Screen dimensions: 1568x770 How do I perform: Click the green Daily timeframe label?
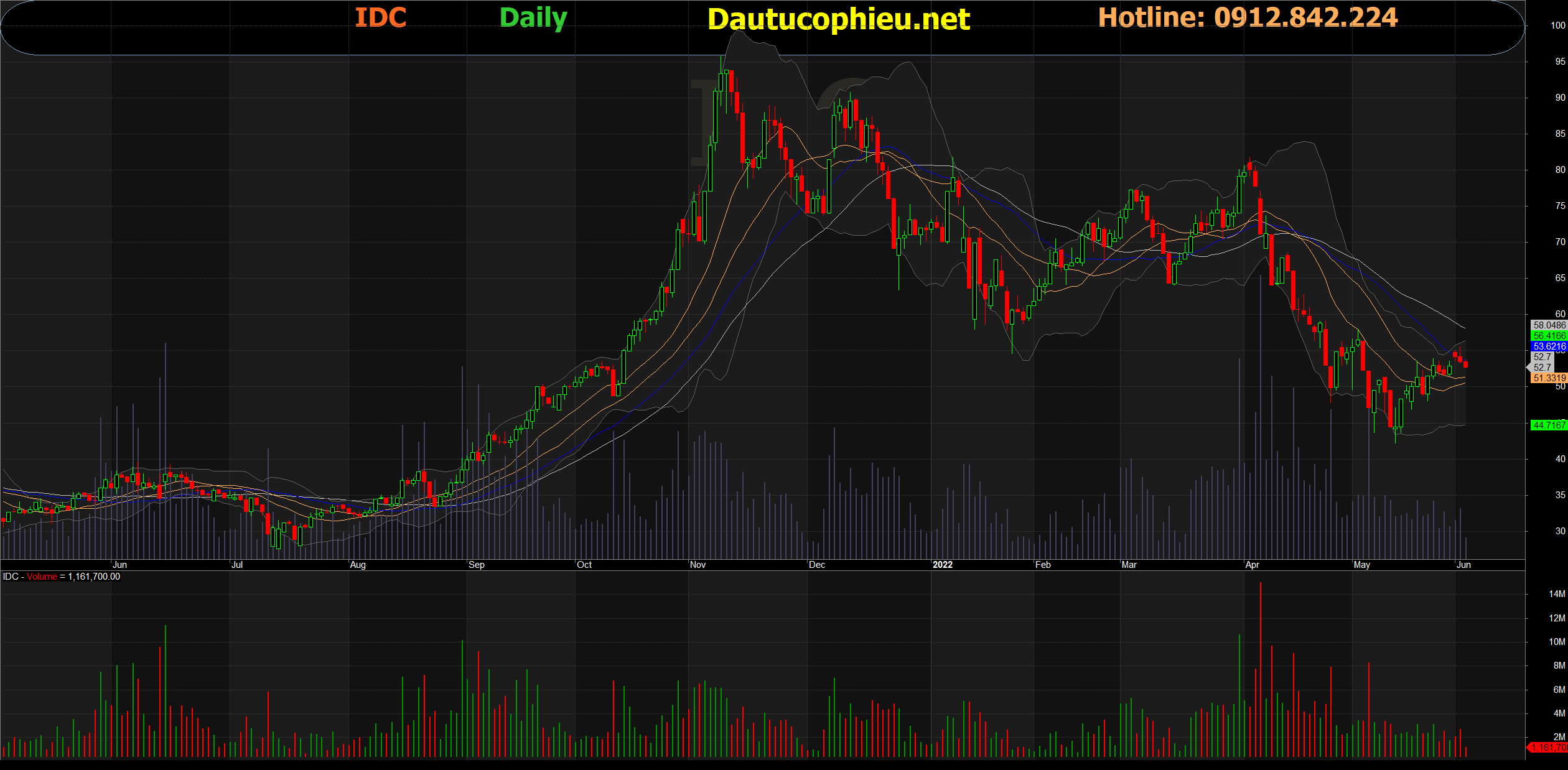[x=533, y=17]
